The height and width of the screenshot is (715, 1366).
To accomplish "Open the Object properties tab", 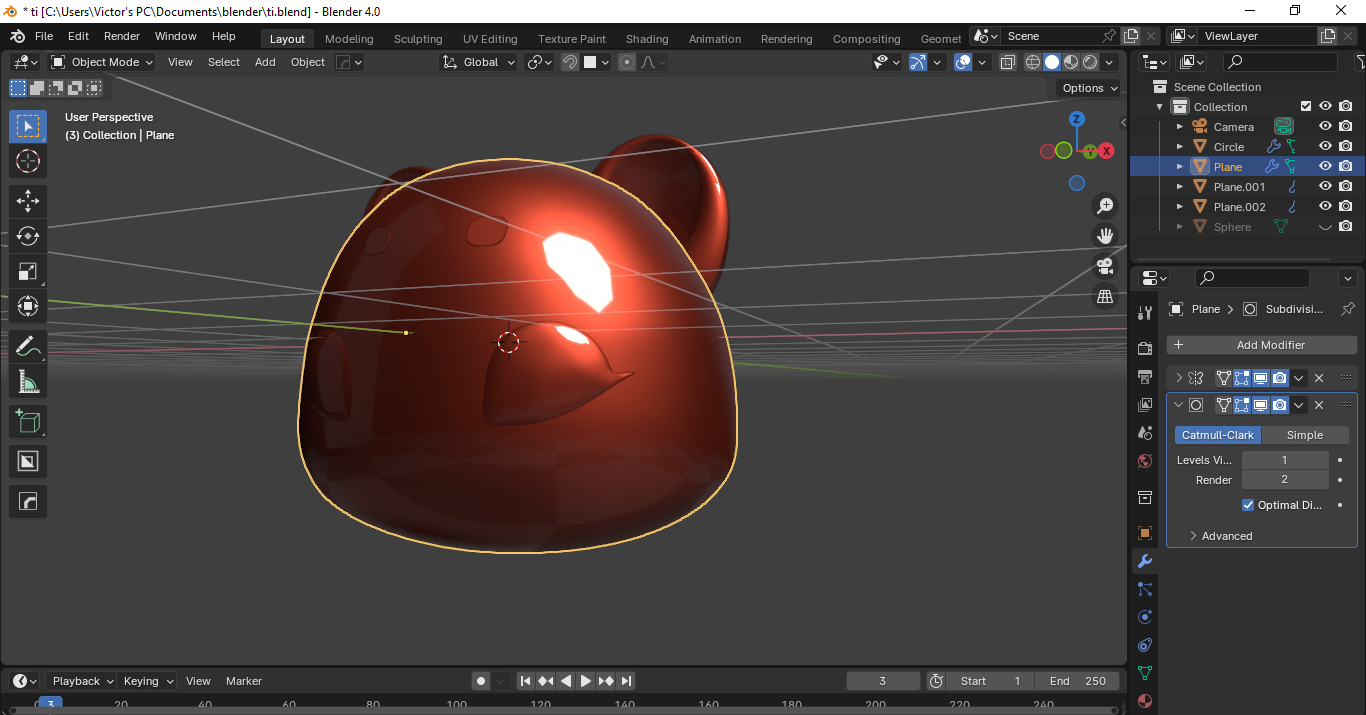I will click(x=1145, y=533).
